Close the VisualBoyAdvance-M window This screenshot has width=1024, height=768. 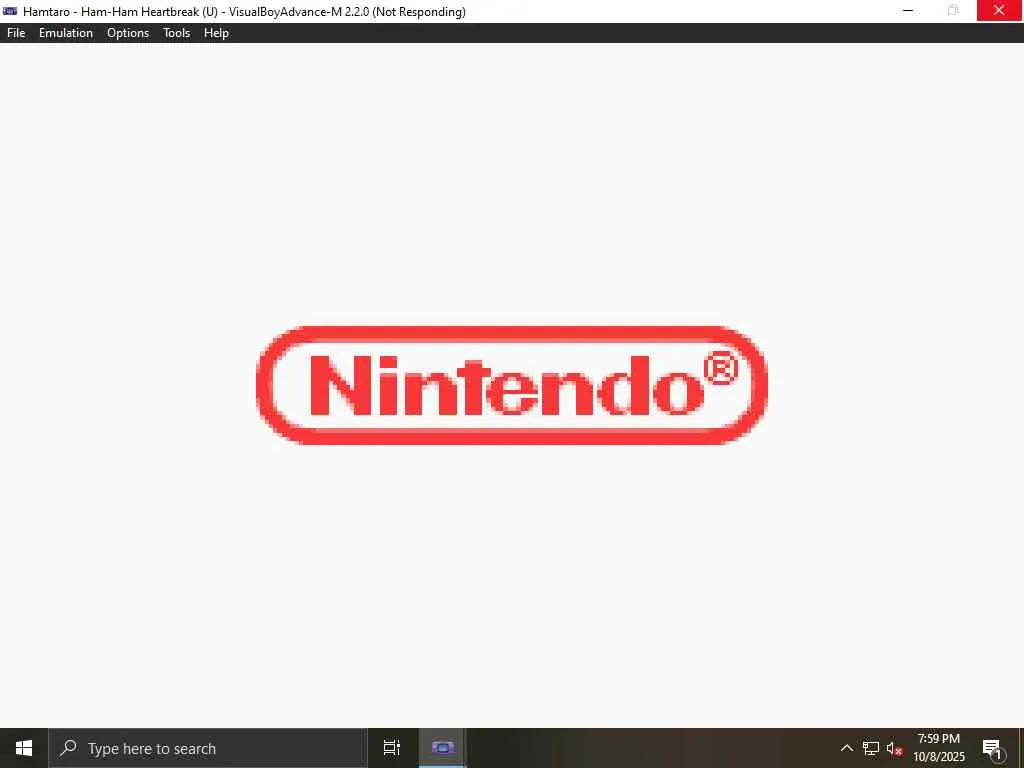pyautogui.click(x=999, y=10)
